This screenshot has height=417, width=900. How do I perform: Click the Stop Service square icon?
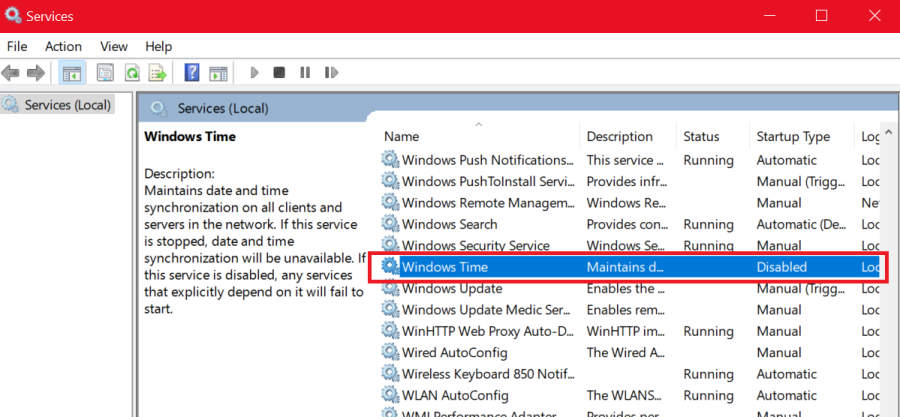click(279, 73)
